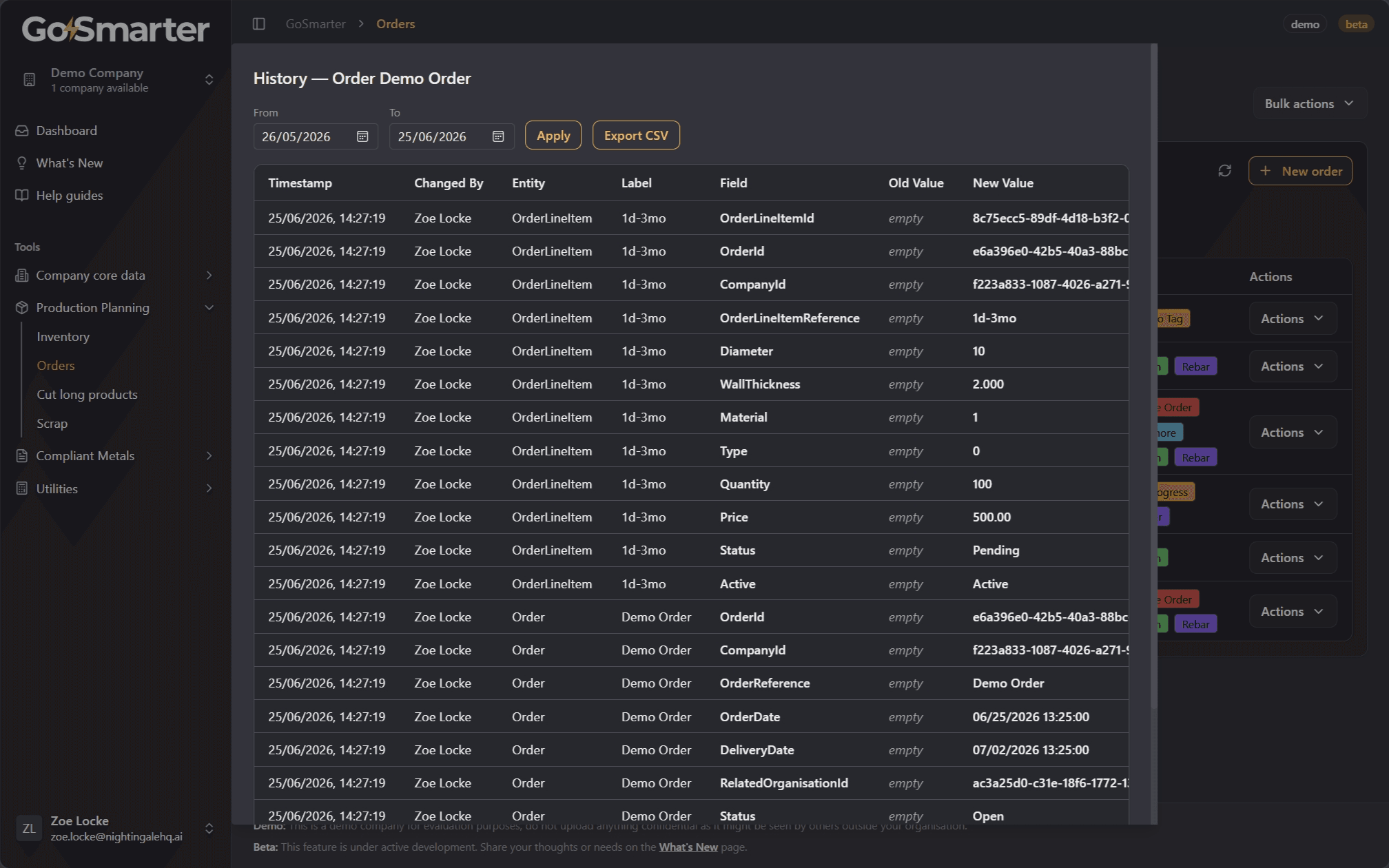Click the New Value column header

point(1003,183)
